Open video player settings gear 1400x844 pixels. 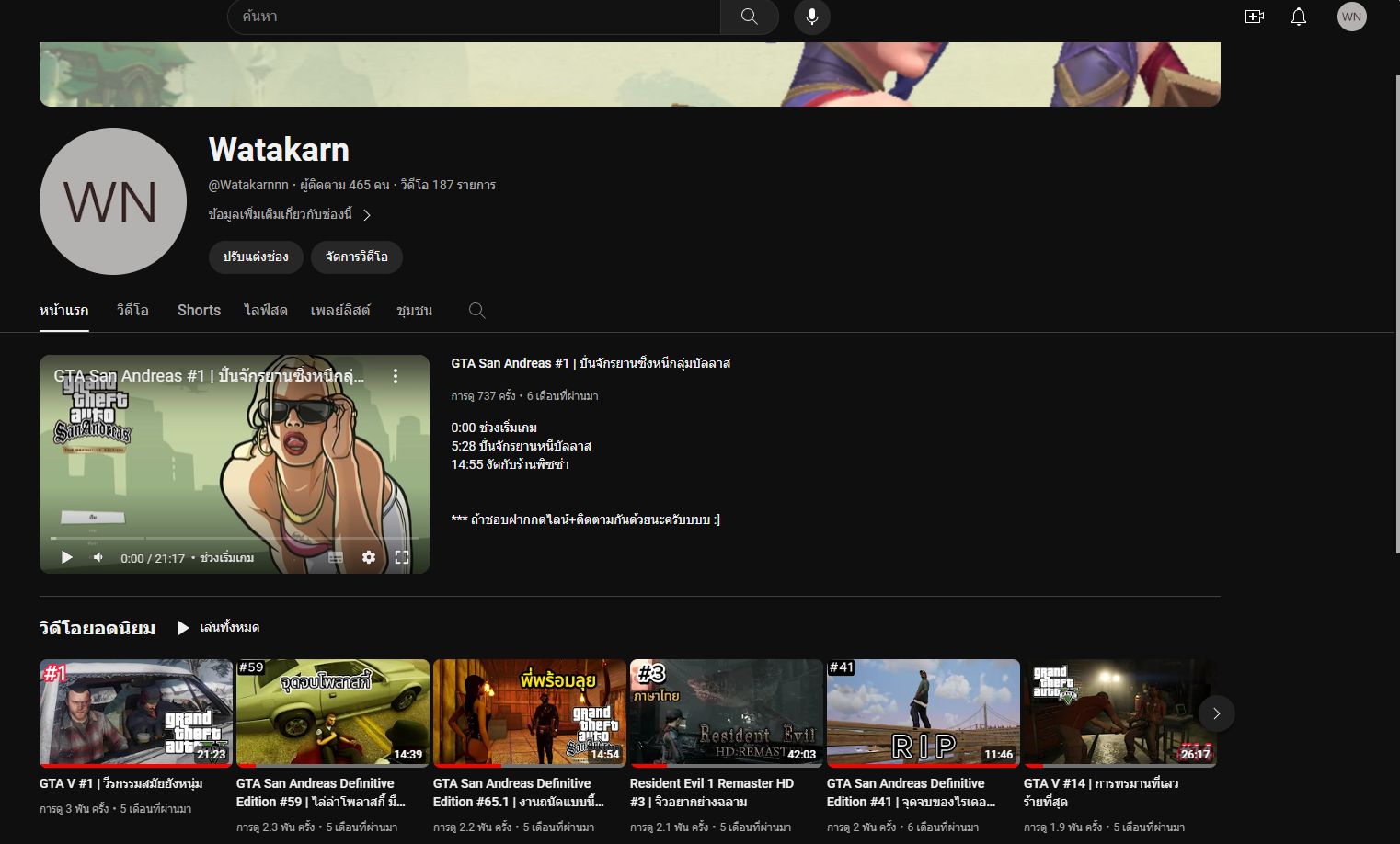point(369,557)
